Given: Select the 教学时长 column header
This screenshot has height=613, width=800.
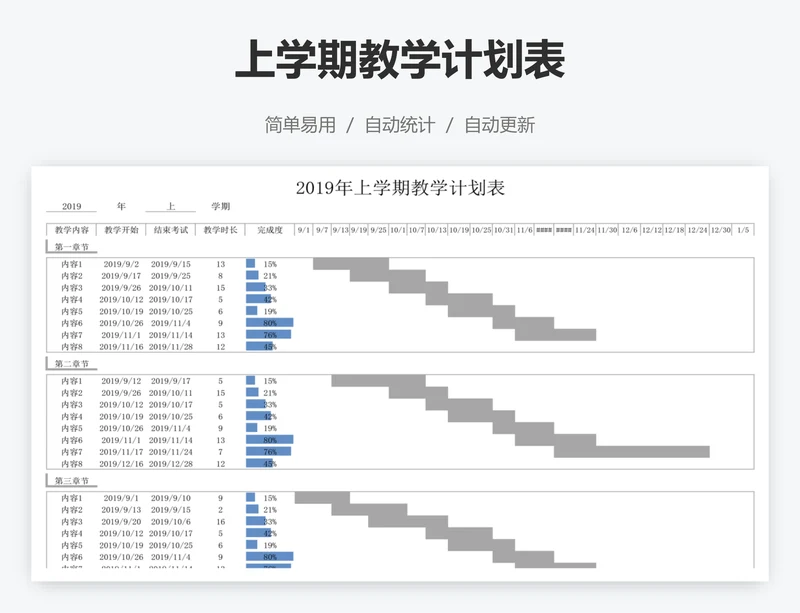Looking at the screenshot, I should (220, 230).
